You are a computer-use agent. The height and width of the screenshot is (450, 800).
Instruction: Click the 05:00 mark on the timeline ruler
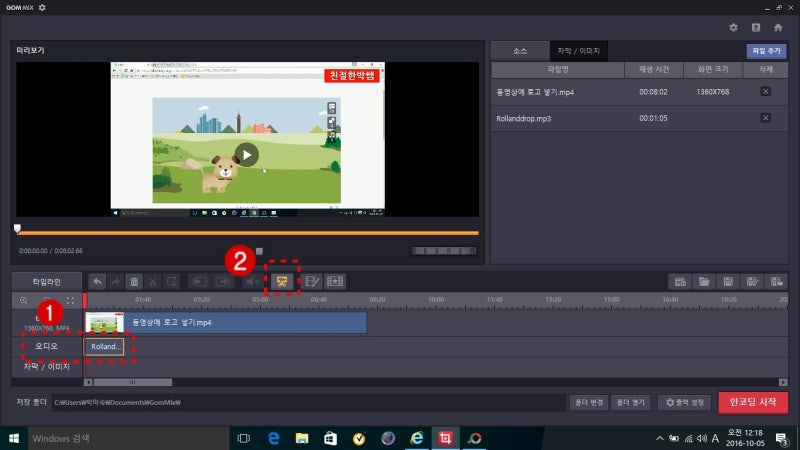(x=260, y=299)
